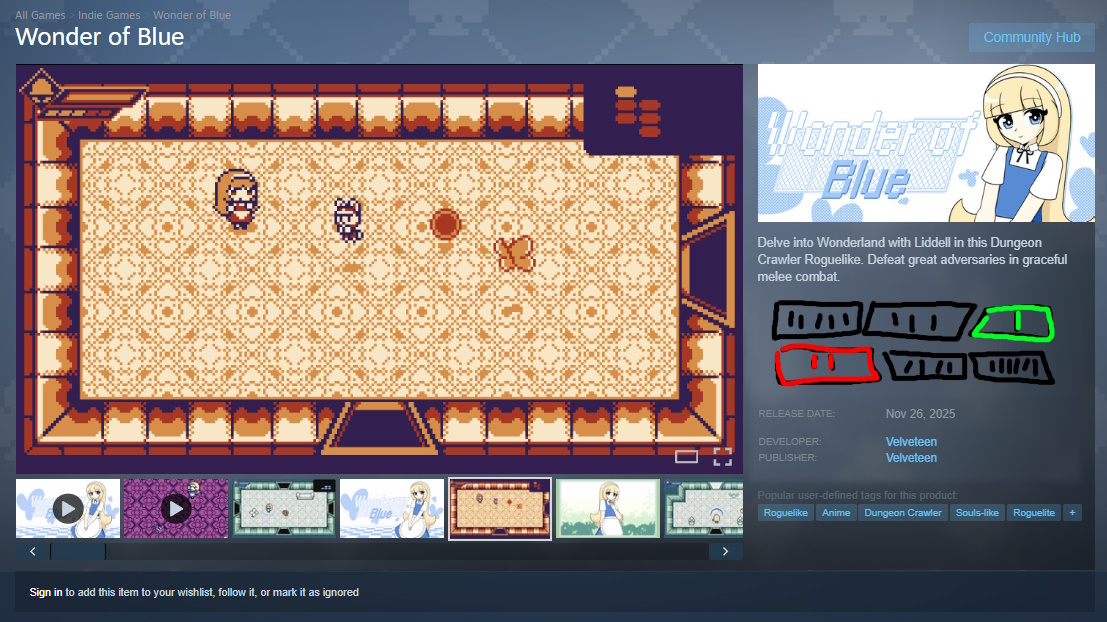Click the thumbnail strip scrollbar handle
1107x622 pixels.
tap(78, 551)
